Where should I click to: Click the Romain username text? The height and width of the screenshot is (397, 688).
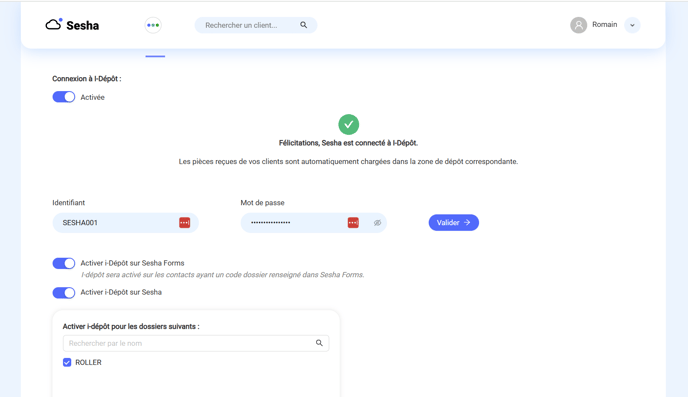click(604, 25)
